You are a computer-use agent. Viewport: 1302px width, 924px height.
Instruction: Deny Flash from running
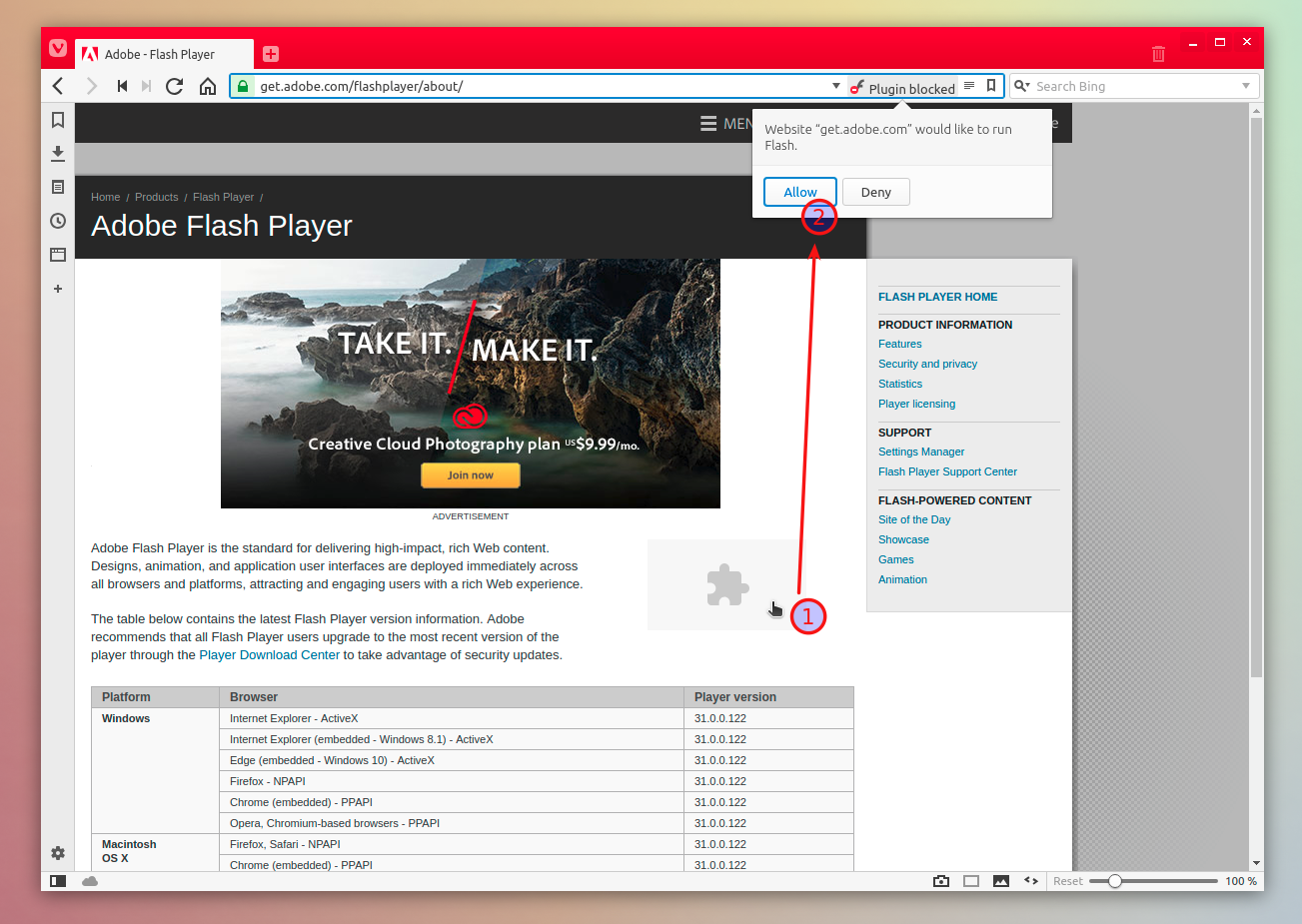[x=876, y=192]
